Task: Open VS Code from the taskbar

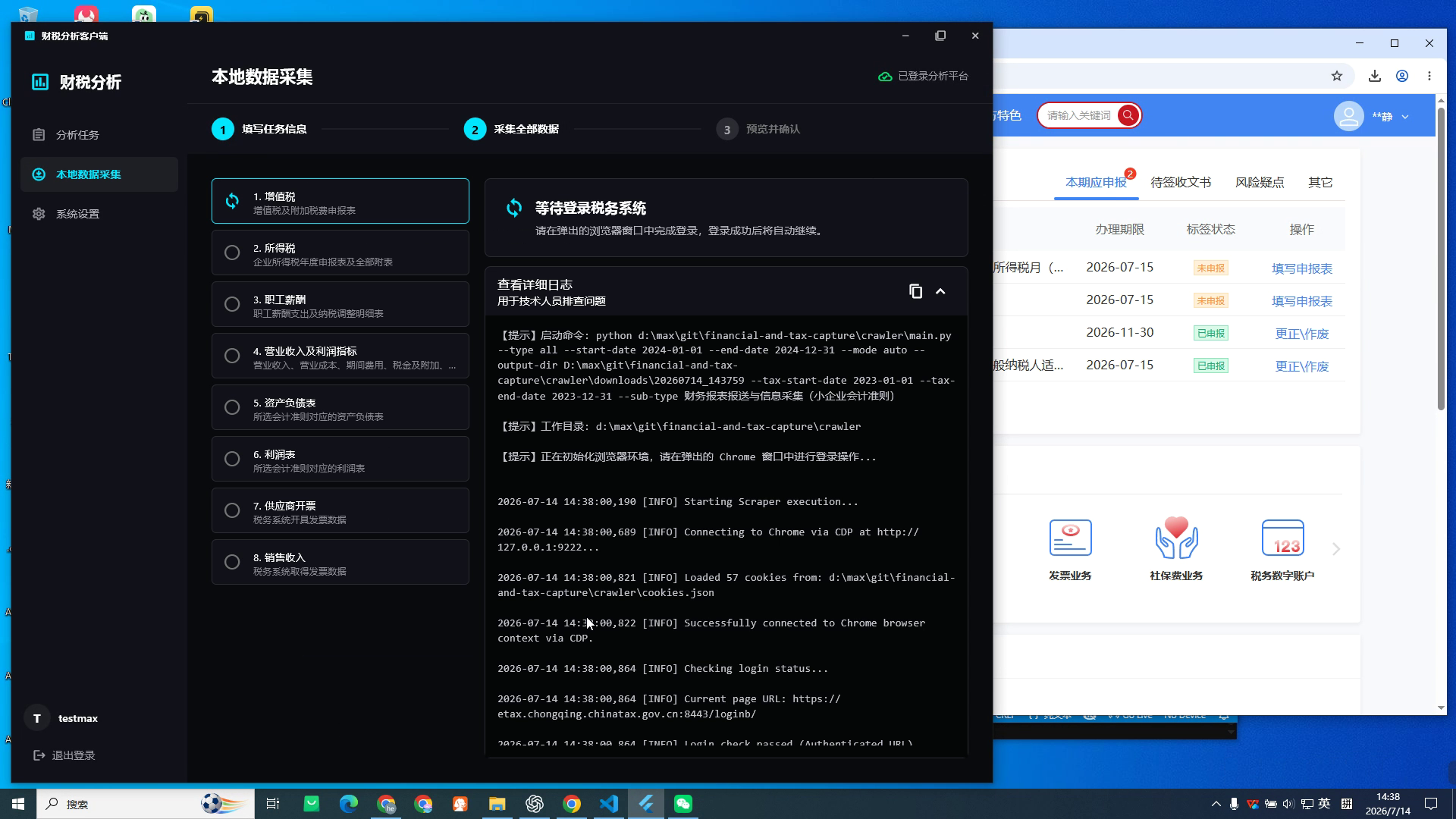Action: coord(609,804)
